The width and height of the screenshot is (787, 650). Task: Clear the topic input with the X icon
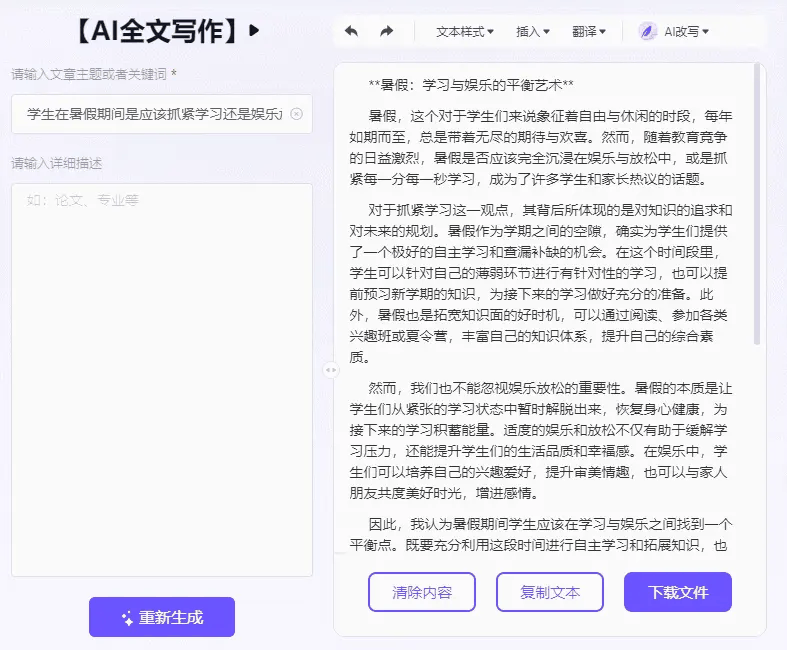tap(297, 114)
